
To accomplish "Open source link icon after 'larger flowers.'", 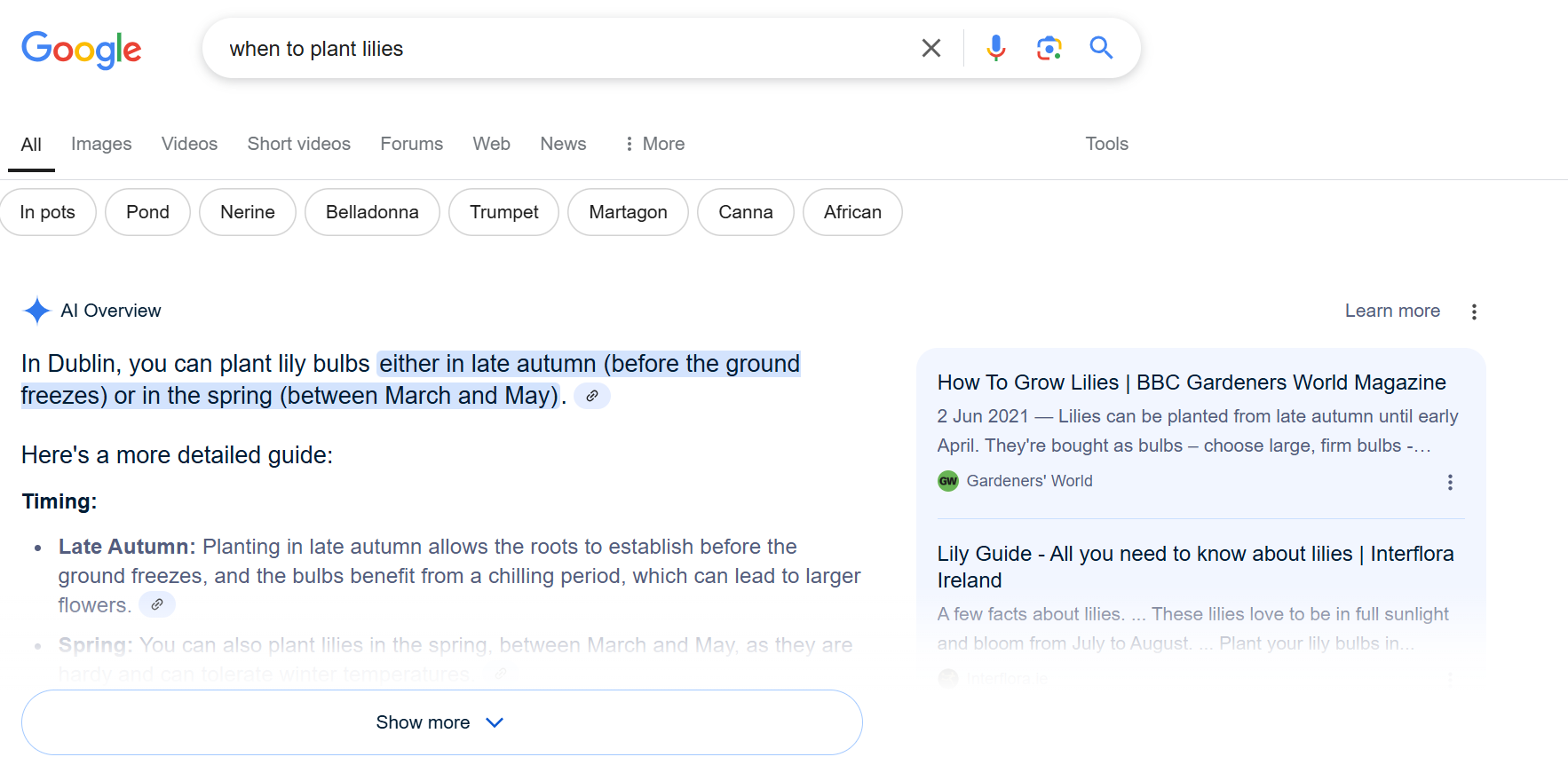I will pos(157,604).
